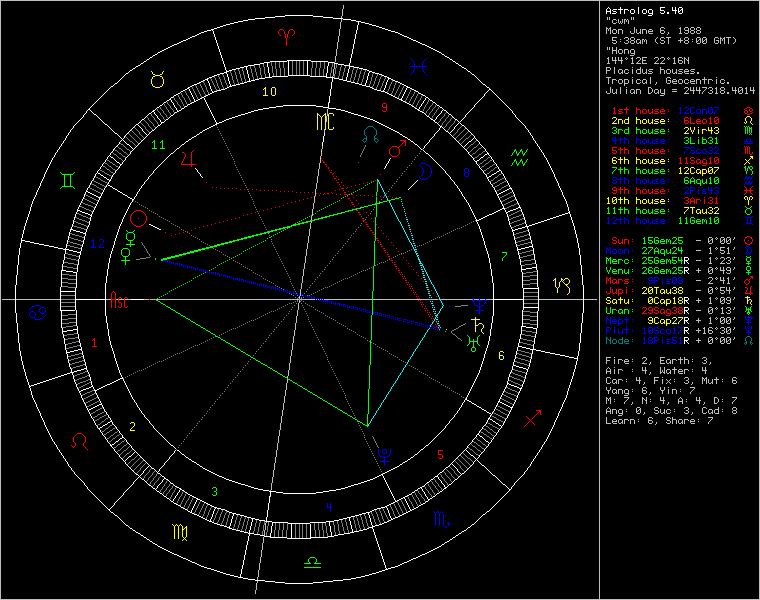Click the coordinates 144°12E 22°16N
The image size is (760, 600).
[x=647, y=61]
